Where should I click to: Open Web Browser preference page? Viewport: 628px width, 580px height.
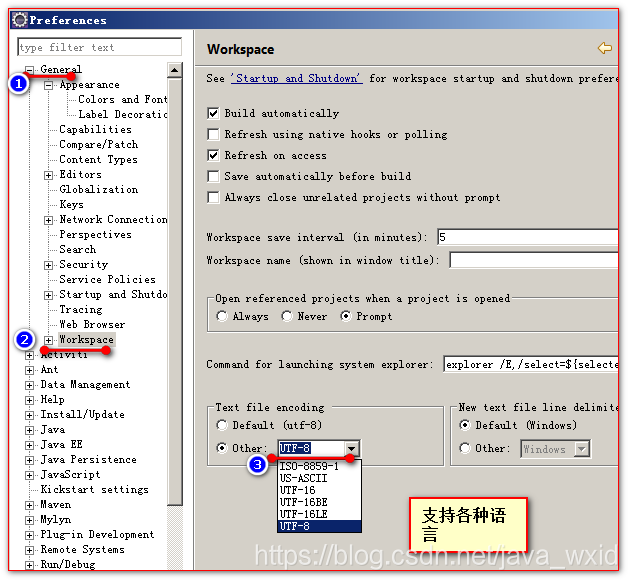(x=92, y=324)
